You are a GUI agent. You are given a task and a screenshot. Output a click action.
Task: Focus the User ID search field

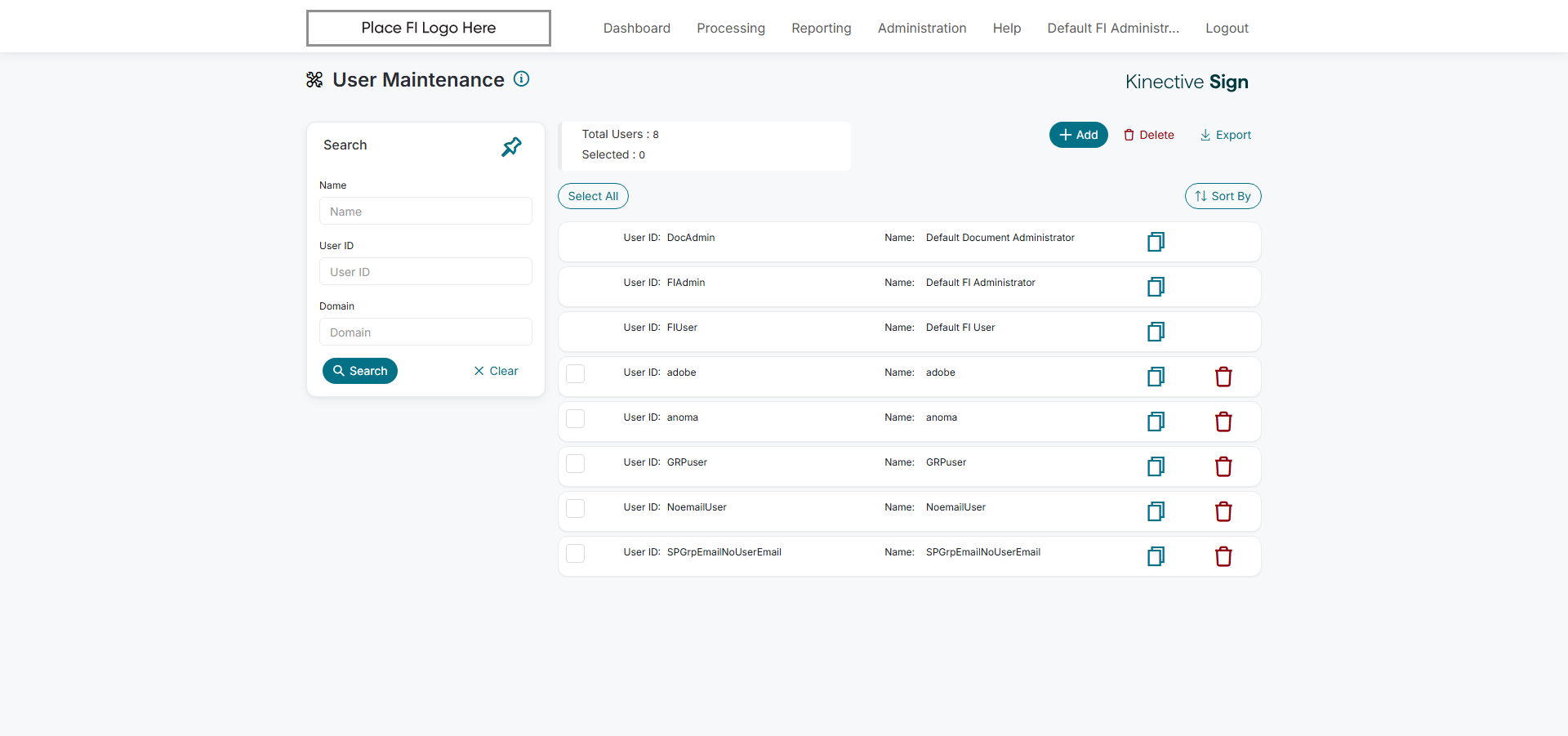point(425,271)
